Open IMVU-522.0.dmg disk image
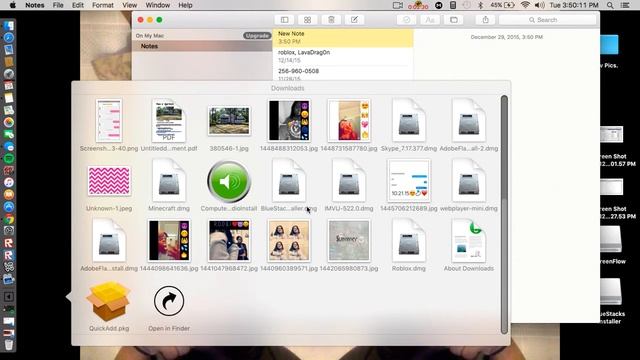The image size is (640, 360). click(349, 185)
